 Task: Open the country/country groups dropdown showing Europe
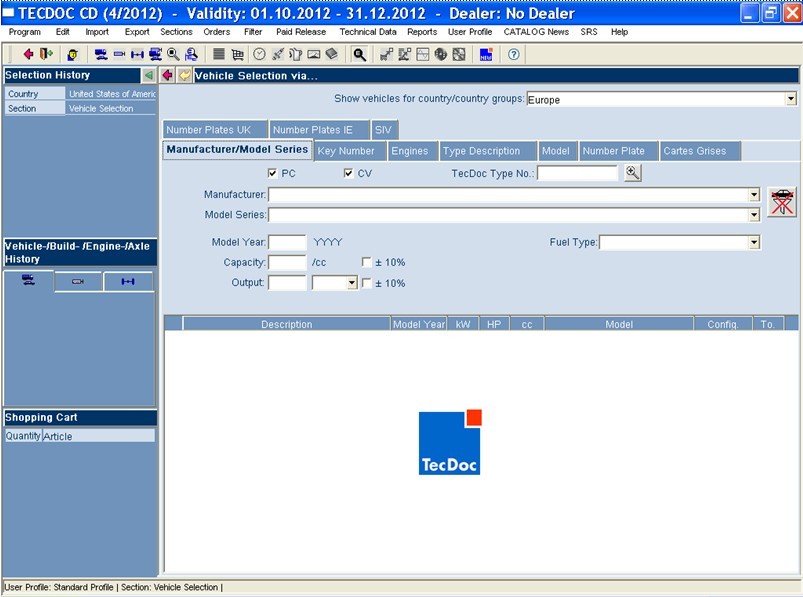click(x=792, y=98)
